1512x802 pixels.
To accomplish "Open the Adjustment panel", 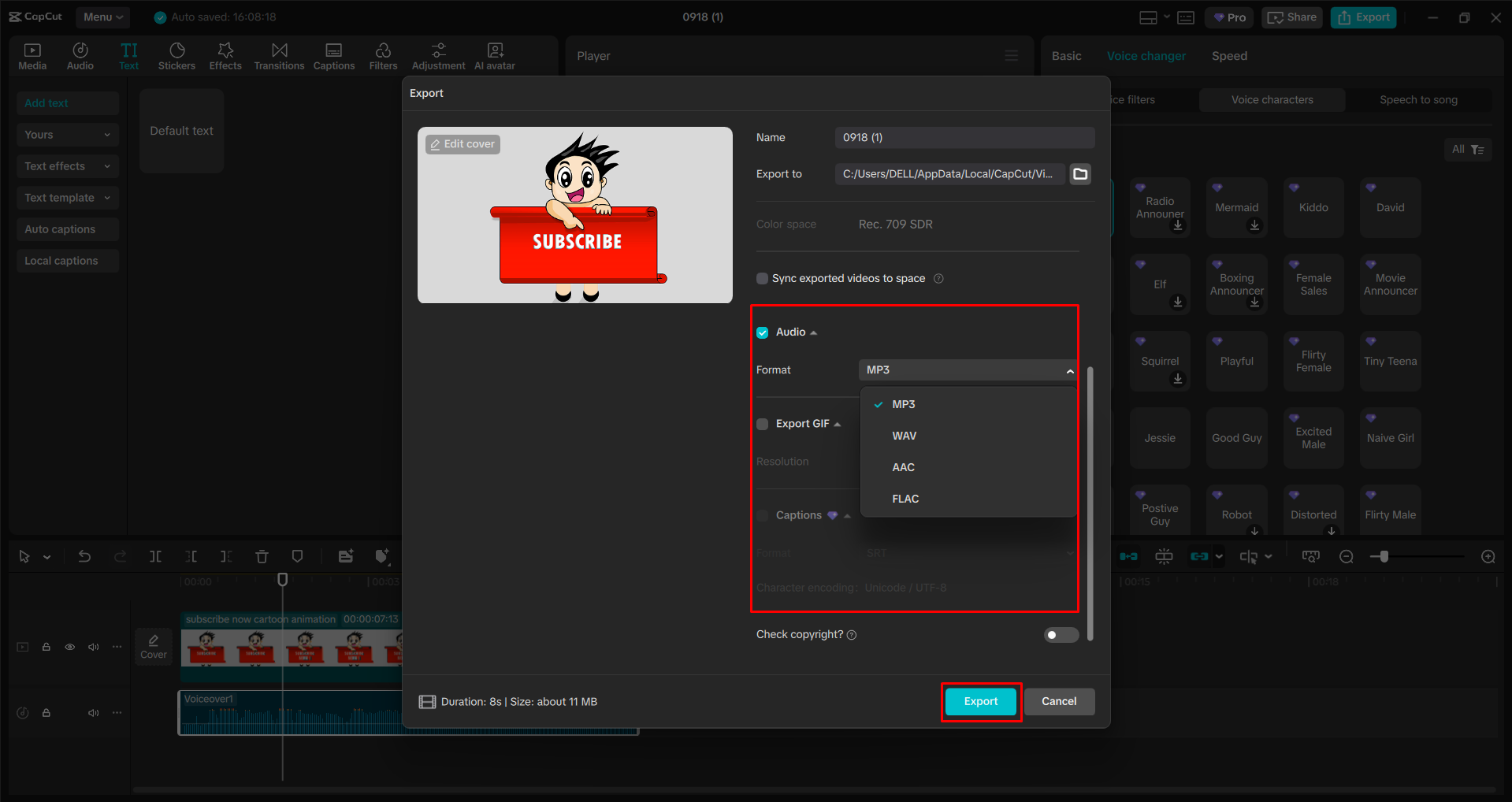I will click(x=439, y=56).
